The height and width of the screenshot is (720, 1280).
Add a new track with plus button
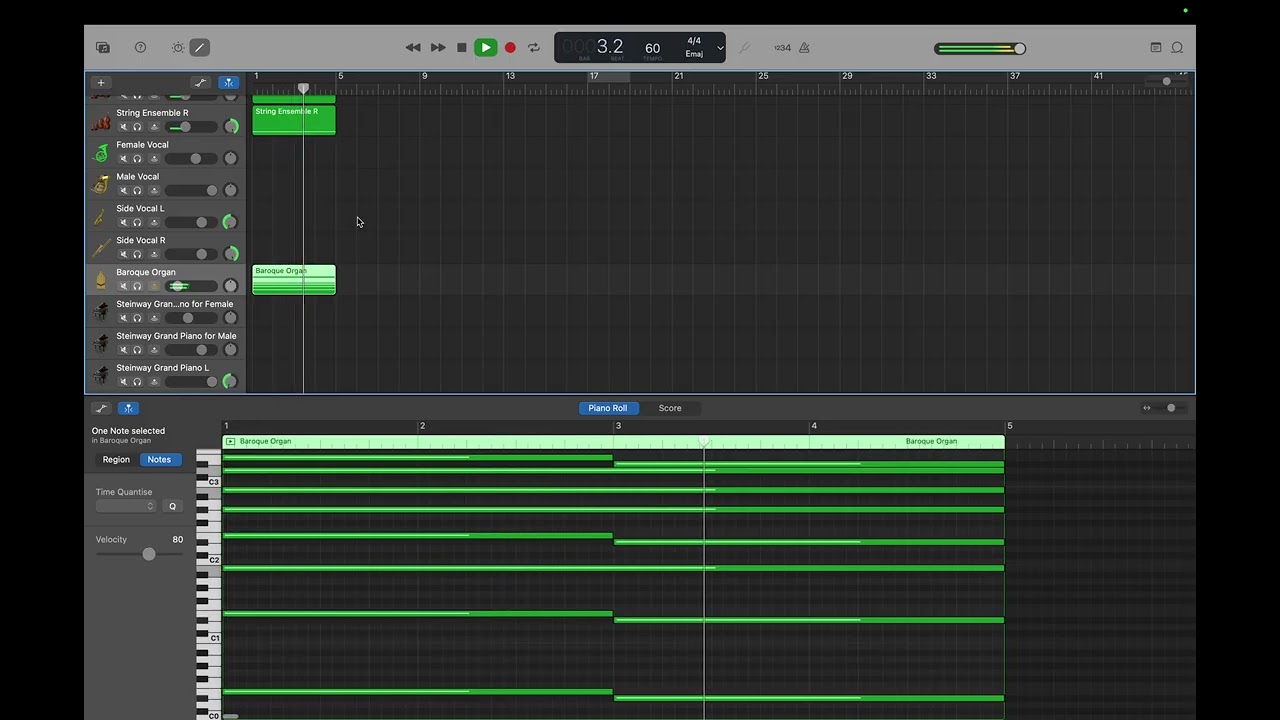(100, 83)
